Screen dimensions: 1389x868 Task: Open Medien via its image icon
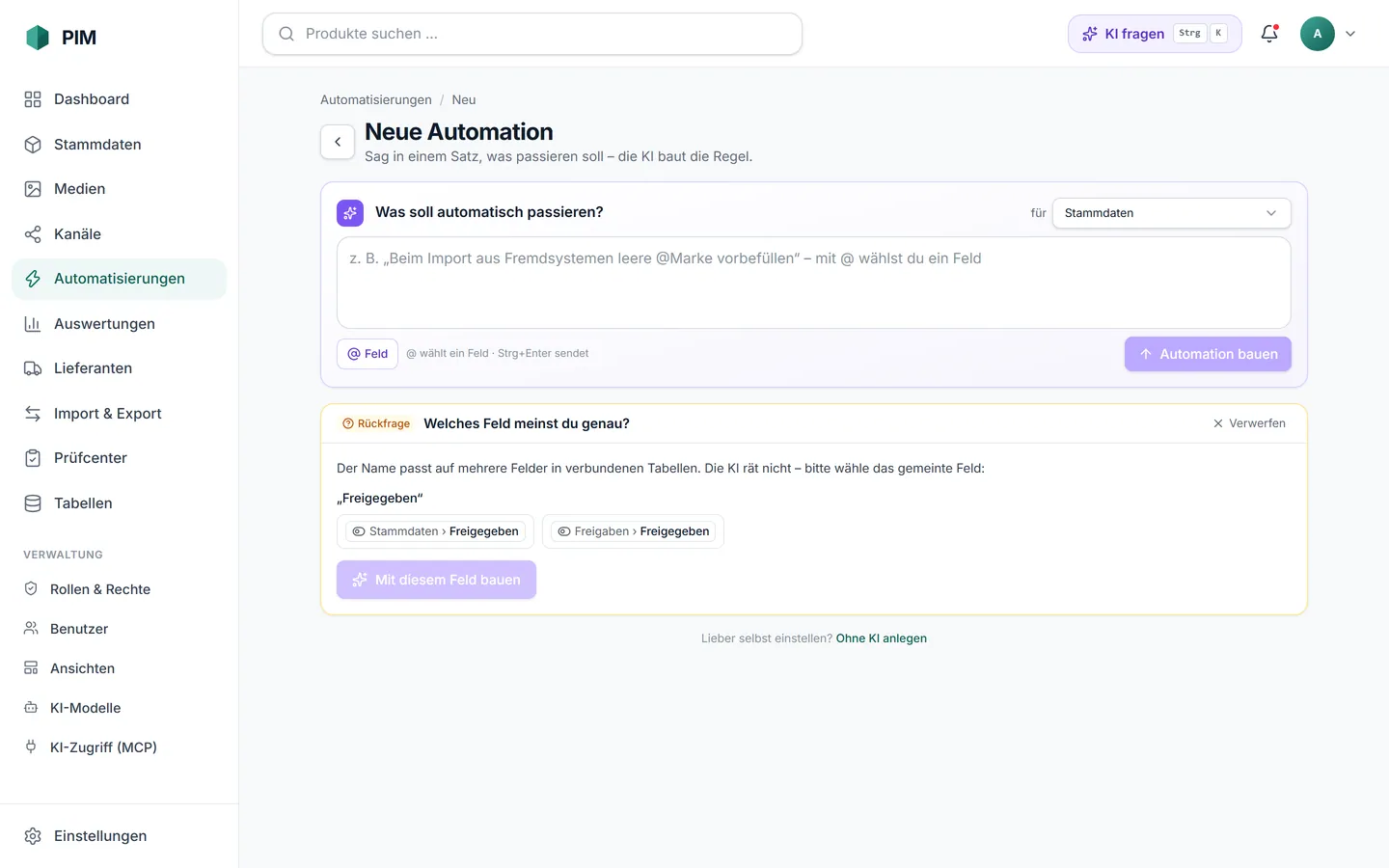(33, 189)
